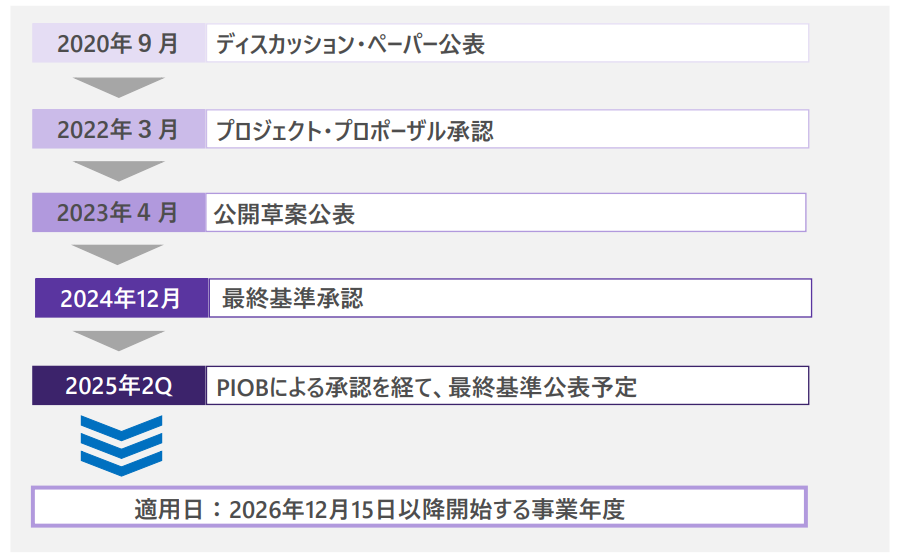Screen dimensions: 900x557
Task: Select the 2025年2Q date label
Action: (x=119, y=385)
